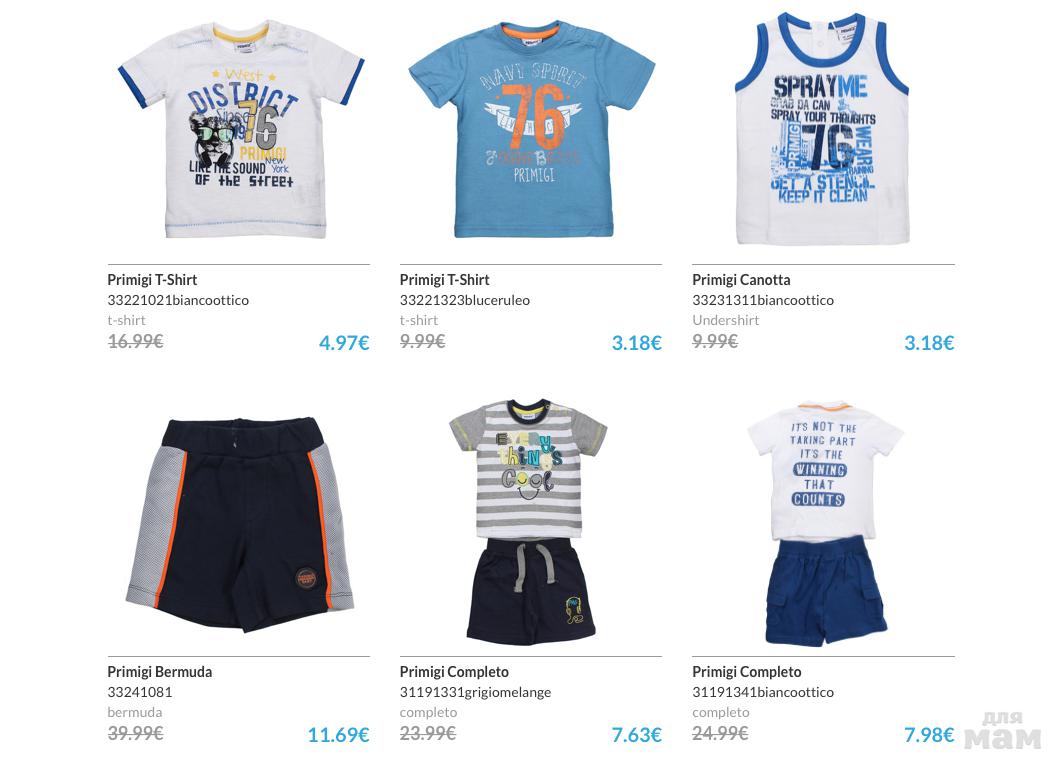The image size is (1058, 765).
Task: Open the blue Navy Spirit 76 t-shirt image
Action: tap(532, 130)
